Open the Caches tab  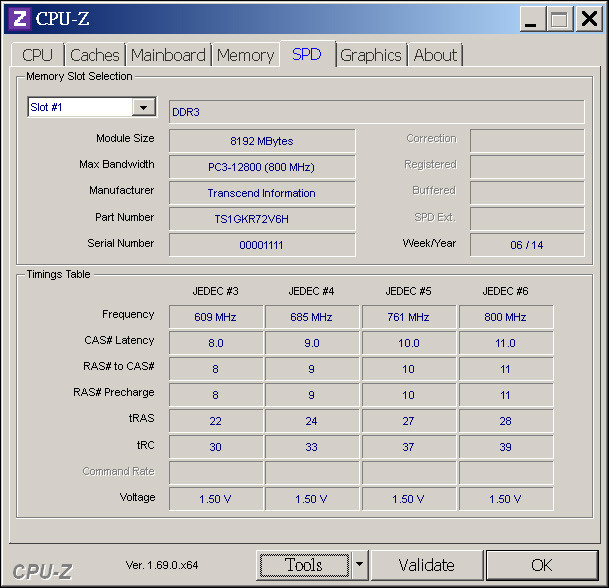tap(95, 55)
